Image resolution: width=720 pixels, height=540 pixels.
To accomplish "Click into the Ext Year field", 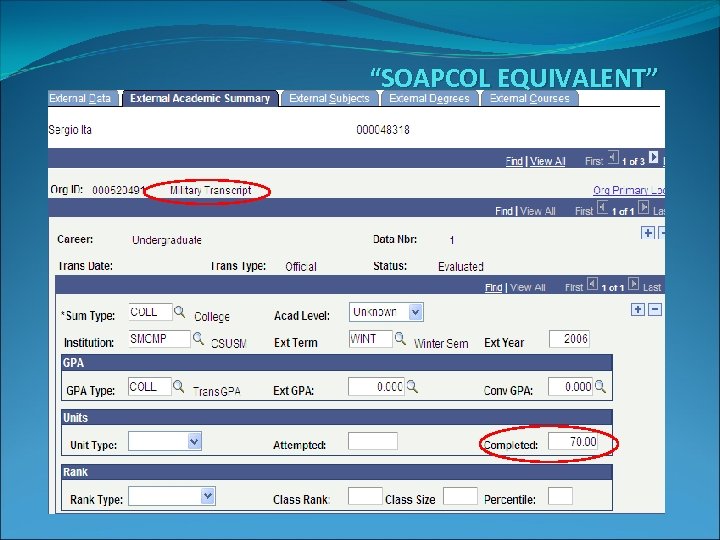I will click(569, 339).
